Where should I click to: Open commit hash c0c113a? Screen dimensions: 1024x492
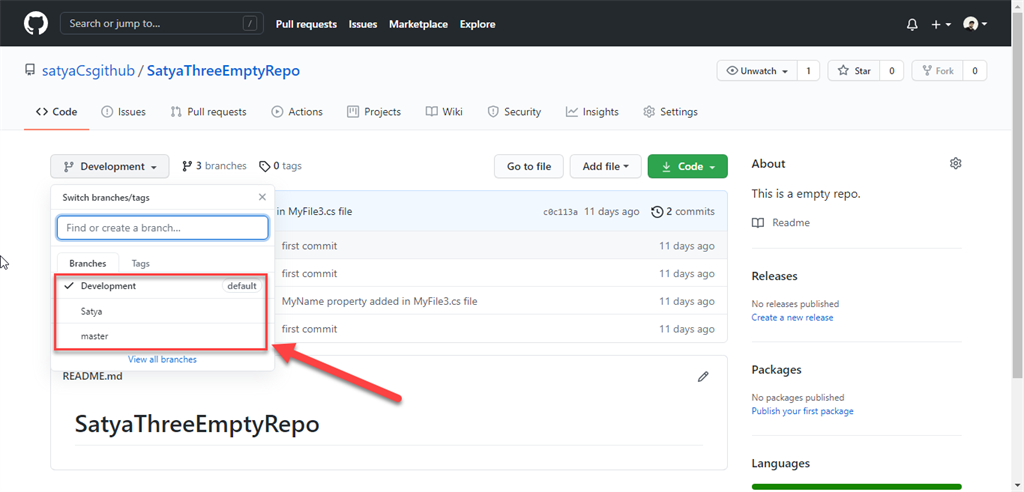(x=560, y=212)
